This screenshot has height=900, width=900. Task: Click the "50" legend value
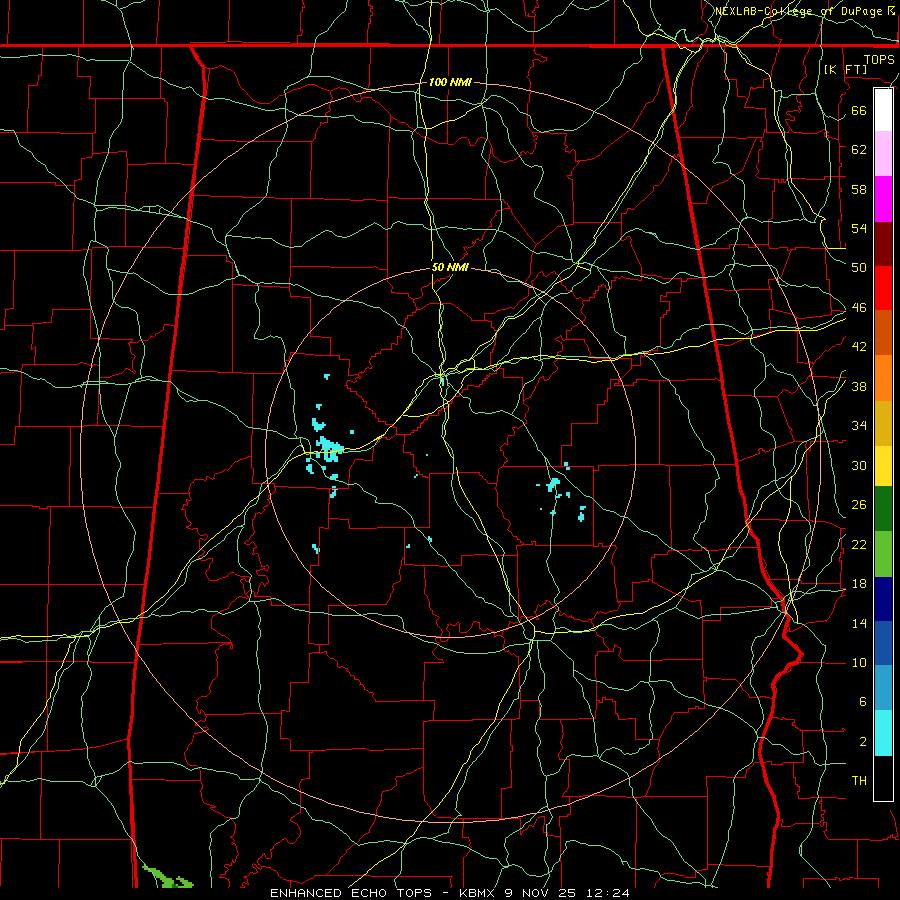(859, 268)
